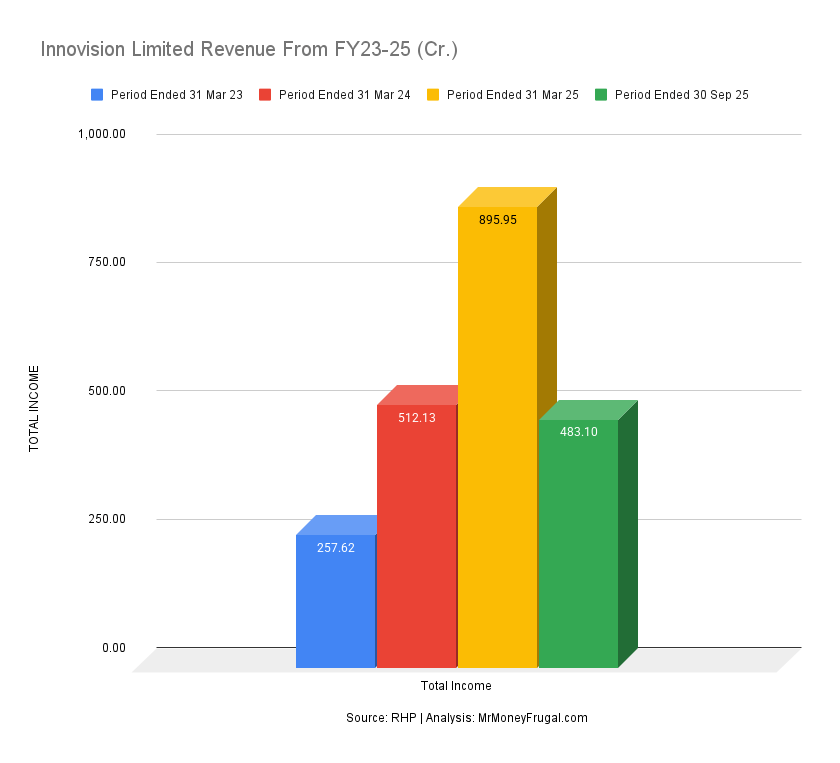Select the yellow FY25 revenue bar
The image size is (840, 763).
click(x=498, y=430)
